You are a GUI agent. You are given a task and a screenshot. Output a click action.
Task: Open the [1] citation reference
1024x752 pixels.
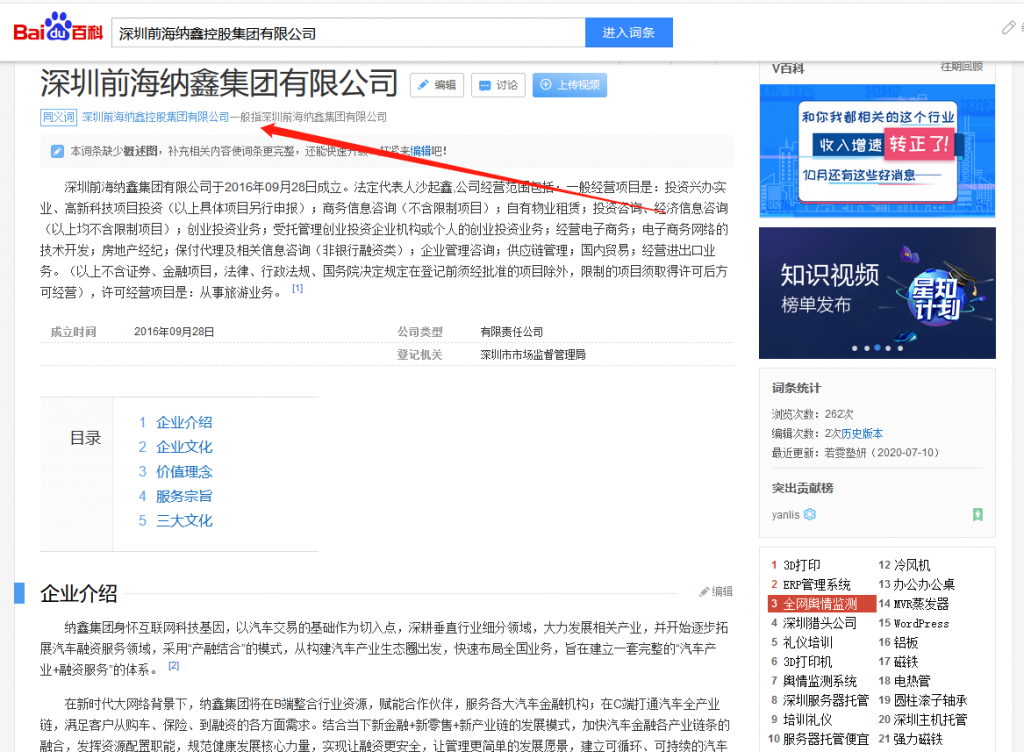pyautogui.click(x=297, y=288)
